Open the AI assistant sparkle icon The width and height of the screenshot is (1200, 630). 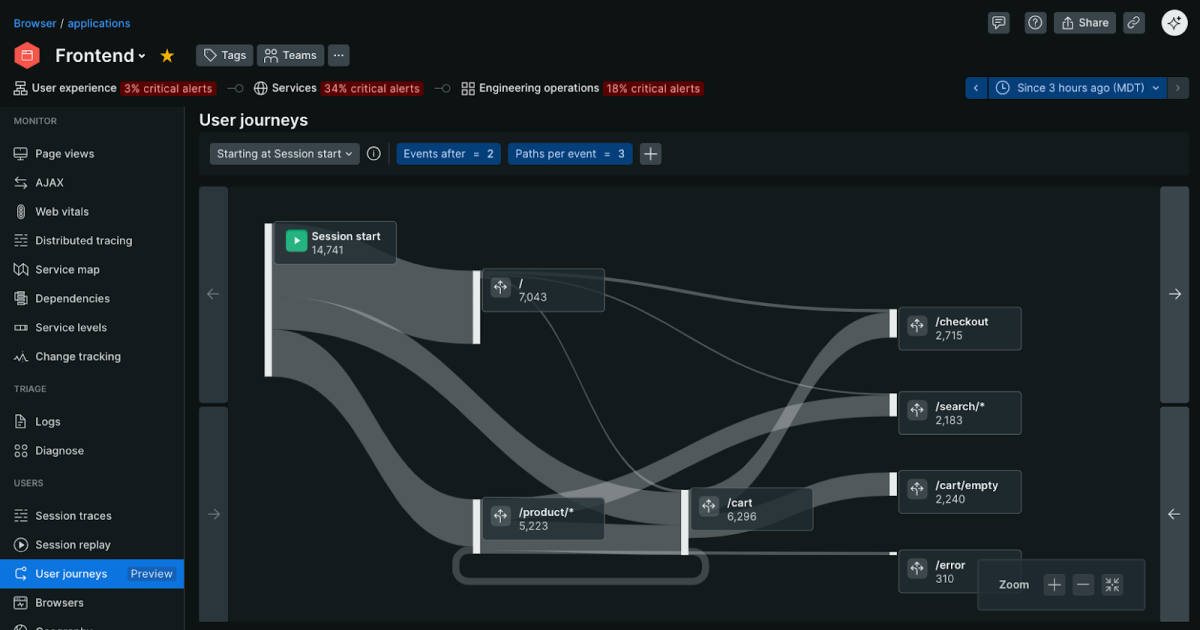point(1174,22)
